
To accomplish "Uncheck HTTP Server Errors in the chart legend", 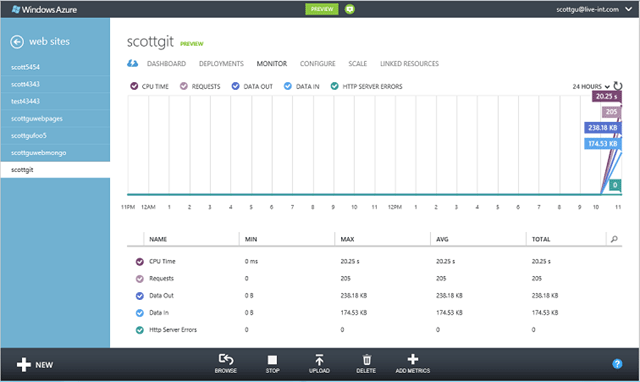I will tap(335, 86).
